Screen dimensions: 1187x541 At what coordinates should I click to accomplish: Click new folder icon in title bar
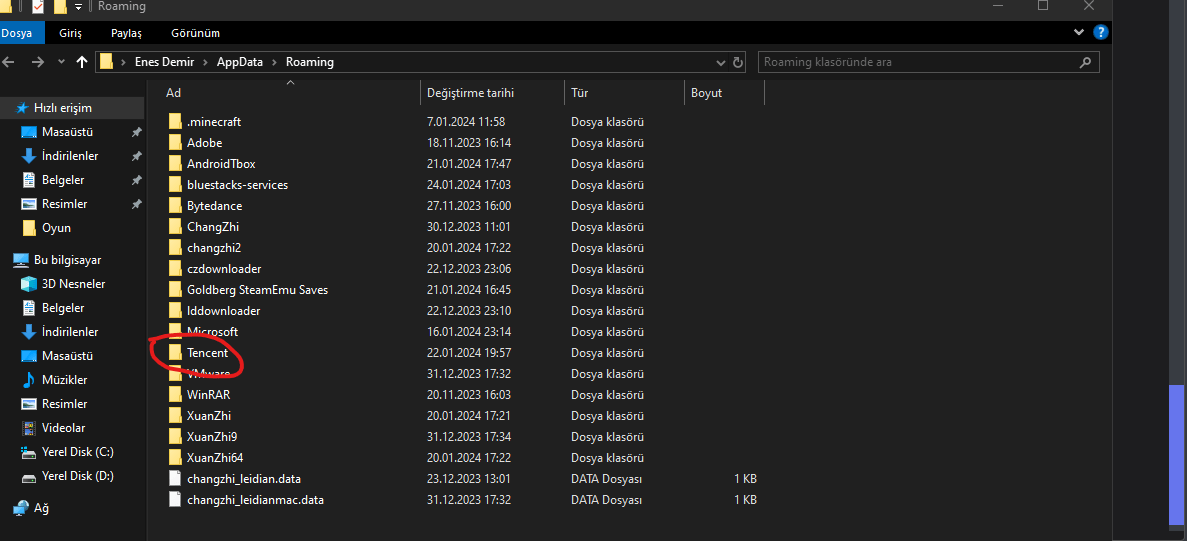coord(61,7)
